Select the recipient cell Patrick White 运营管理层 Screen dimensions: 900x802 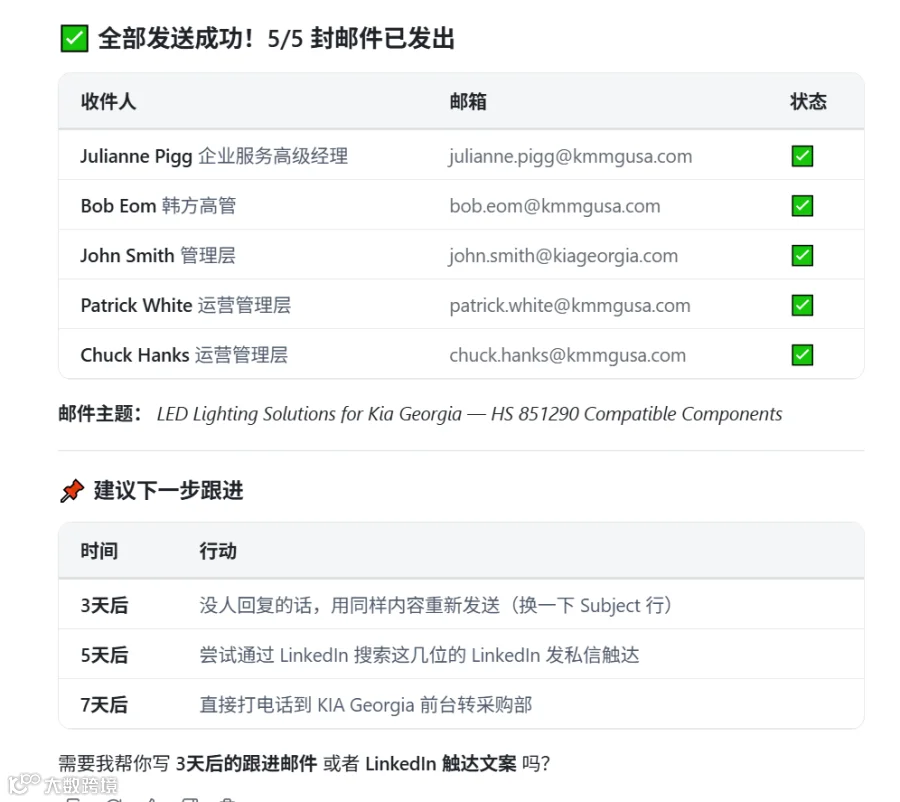pyautogui.click(x=185, y=305)
